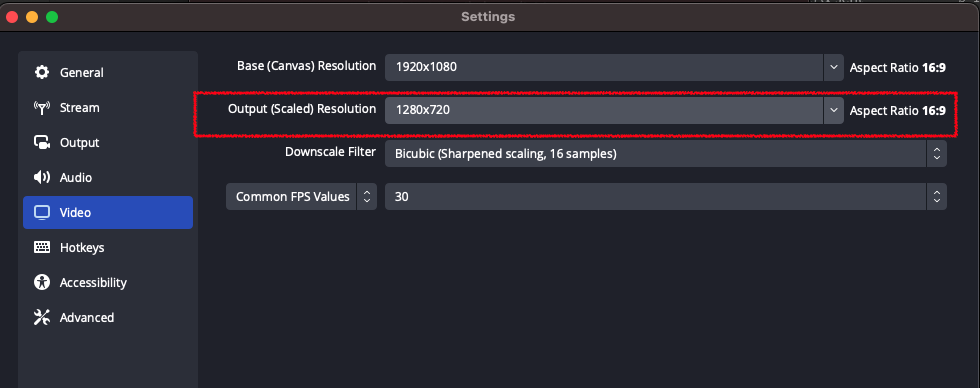980x388 pixels.
Task: Expand the Output (Scaled) Resolution dropdown arrow
Action: click(833, 111)
